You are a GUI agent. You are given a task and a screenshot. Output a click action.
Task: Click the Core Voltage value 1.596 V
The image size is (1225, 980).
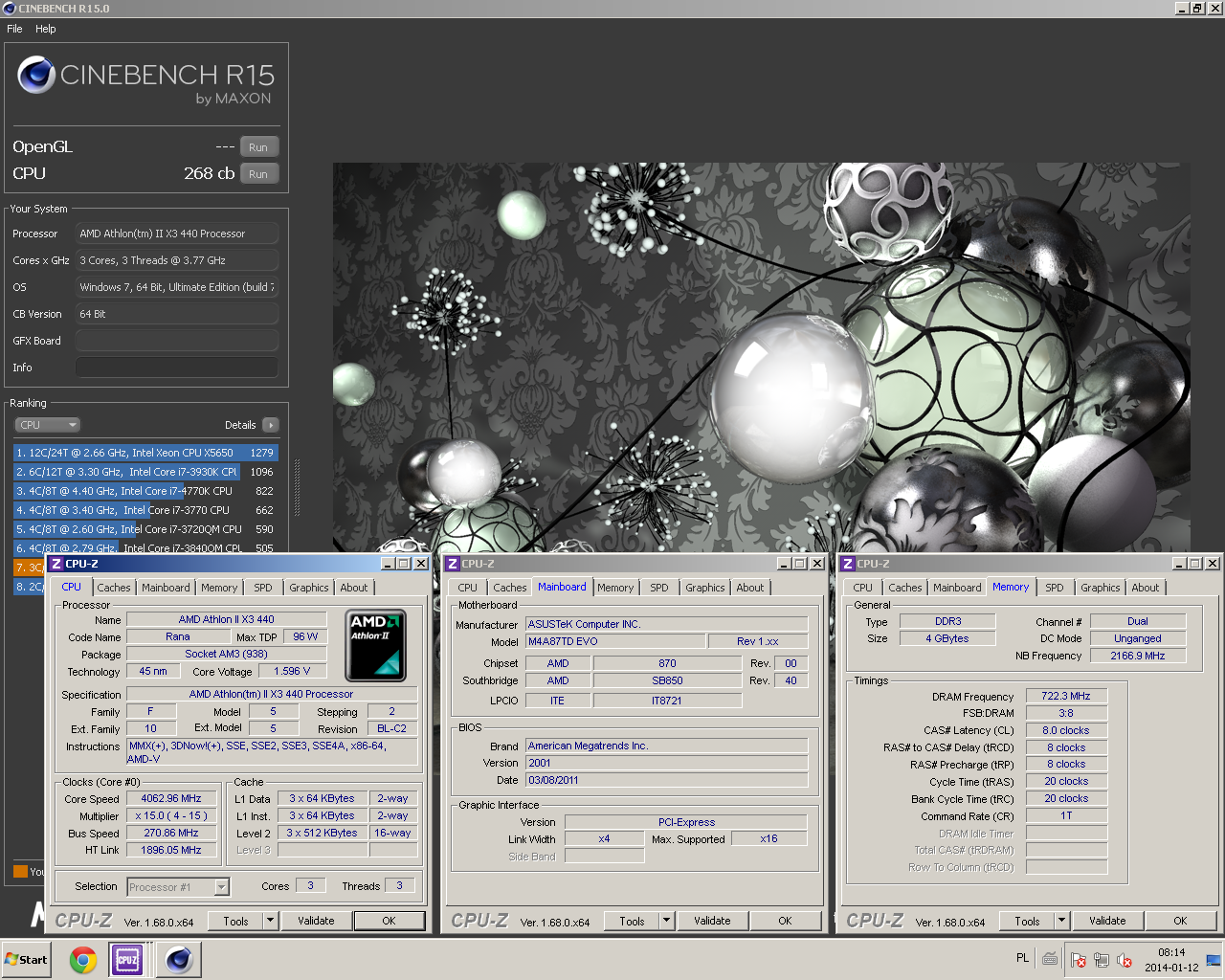[x=292, y=671]
